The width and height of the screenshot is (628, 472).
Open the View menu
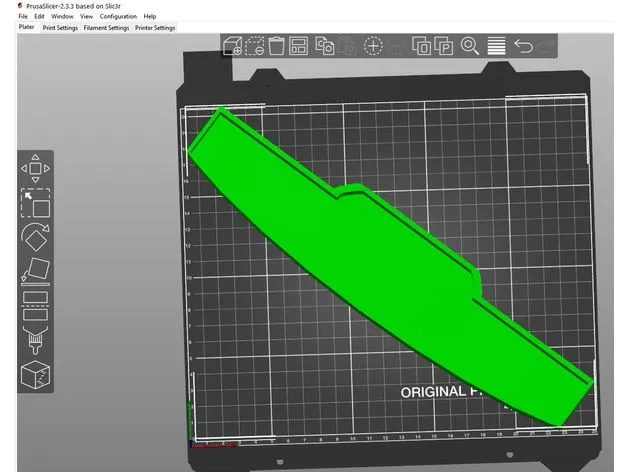(86, 16)
